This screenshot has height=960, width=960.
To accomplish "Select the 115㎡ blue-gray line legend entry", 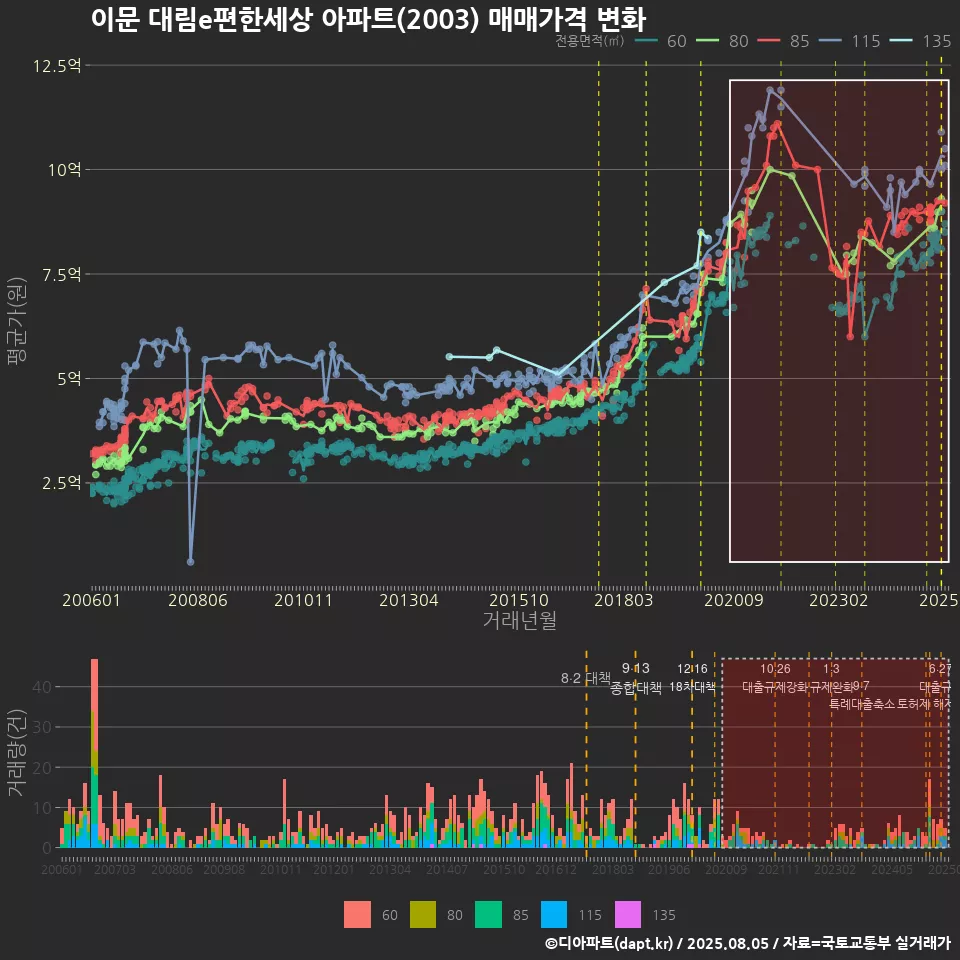I will (x=850, y=41).
